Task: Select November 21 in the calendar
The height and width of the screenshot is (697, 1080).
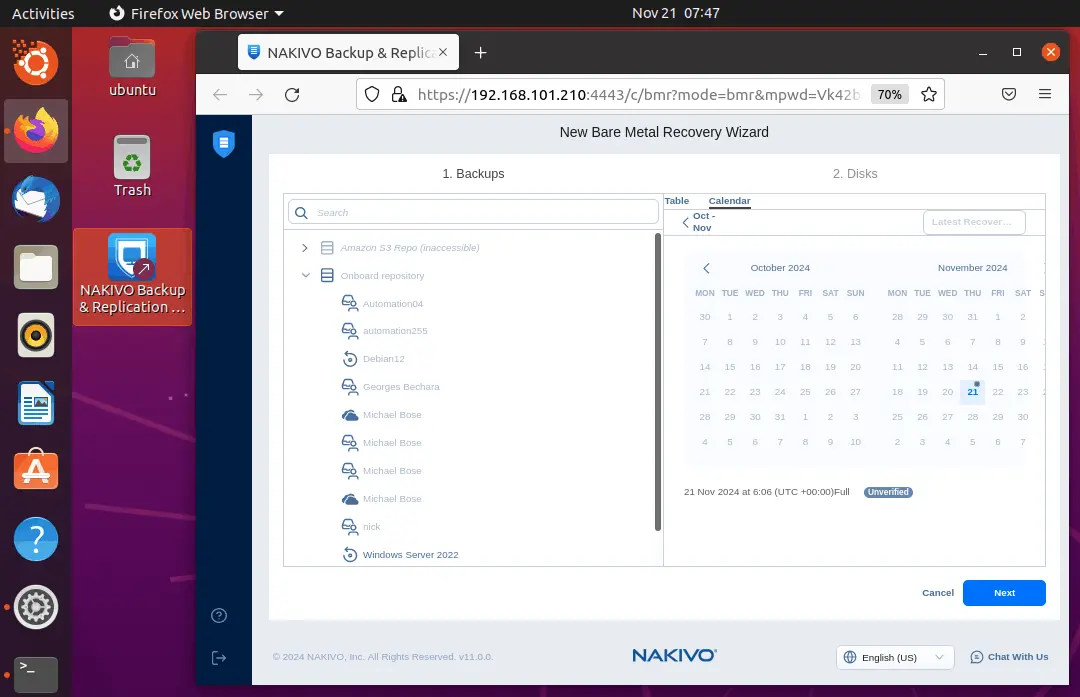Action: (x=972, y=392)
